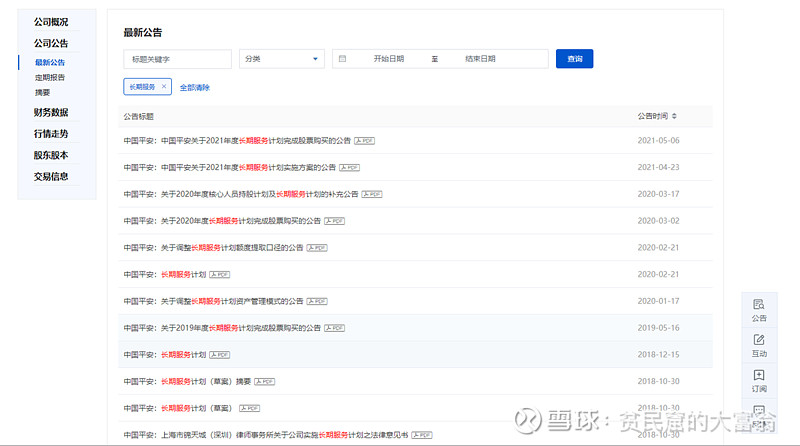Open 公司公告 in the sidebar
The height and width of the screenshot is (446, 800).
[51, 43]
